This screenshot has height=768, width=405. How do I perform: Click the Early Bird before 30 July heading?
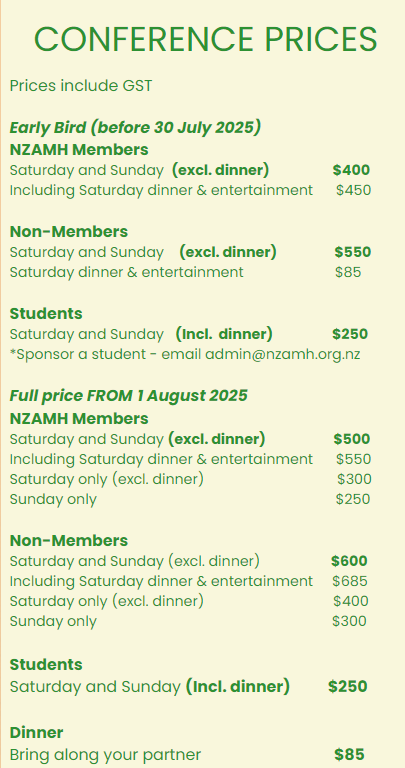(135, 127)
